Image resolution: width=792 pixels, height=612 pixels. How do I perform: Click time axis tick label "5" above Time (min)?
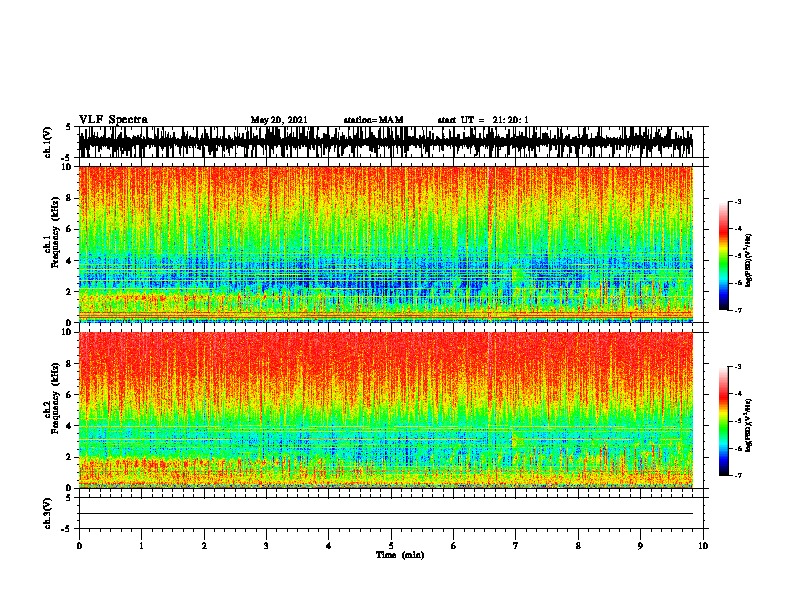[391, 546]
